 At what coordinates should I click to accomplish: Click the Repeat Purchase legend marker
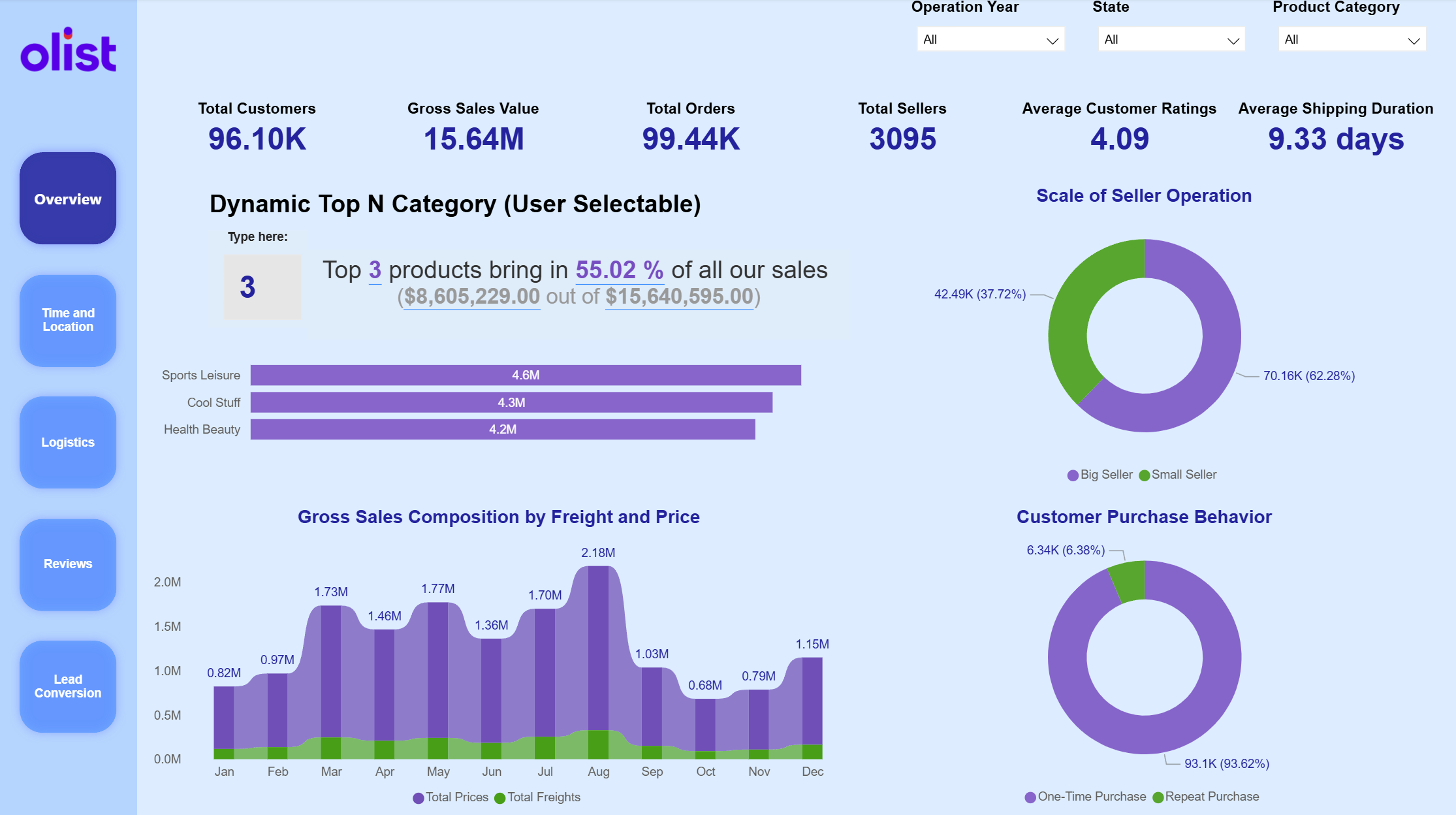click(1158, 797)
